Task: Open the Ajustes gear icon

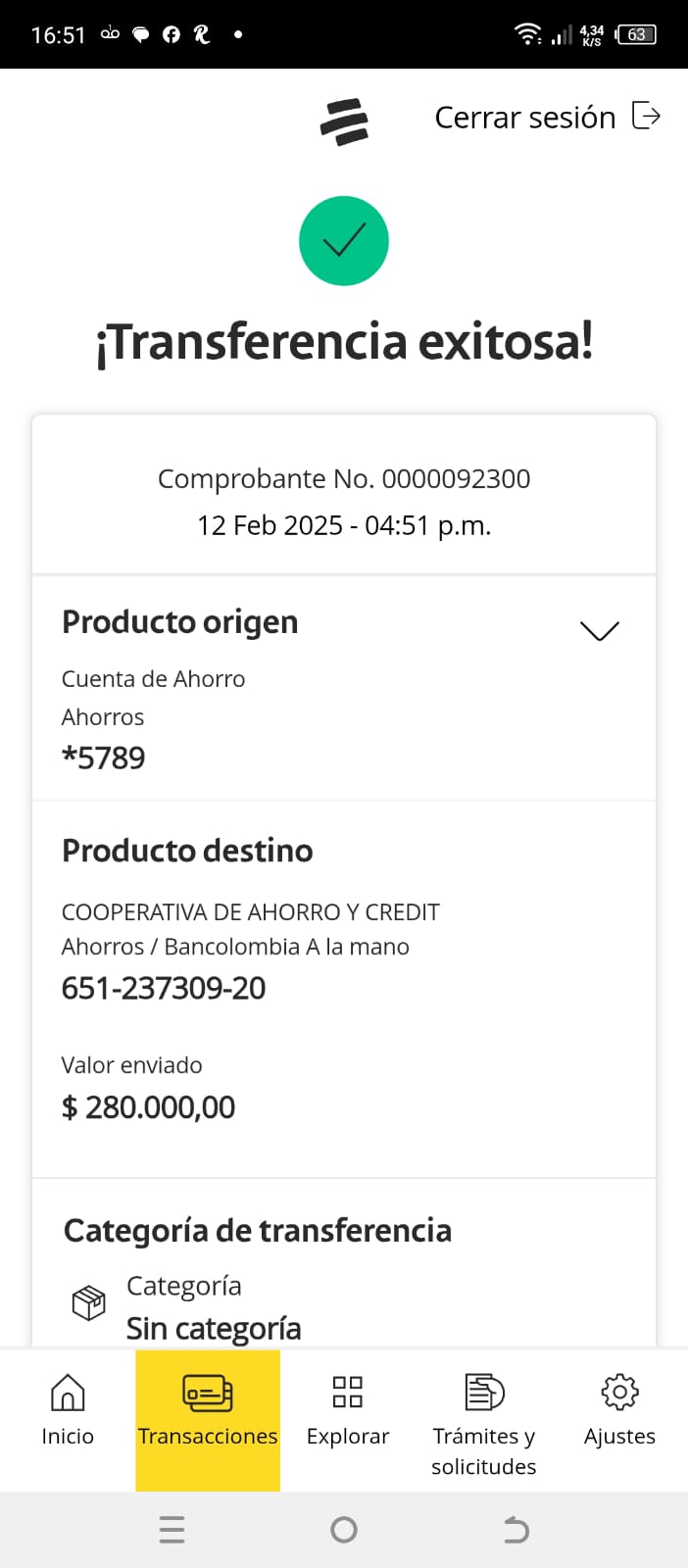Action: [x=619, y=1392]
